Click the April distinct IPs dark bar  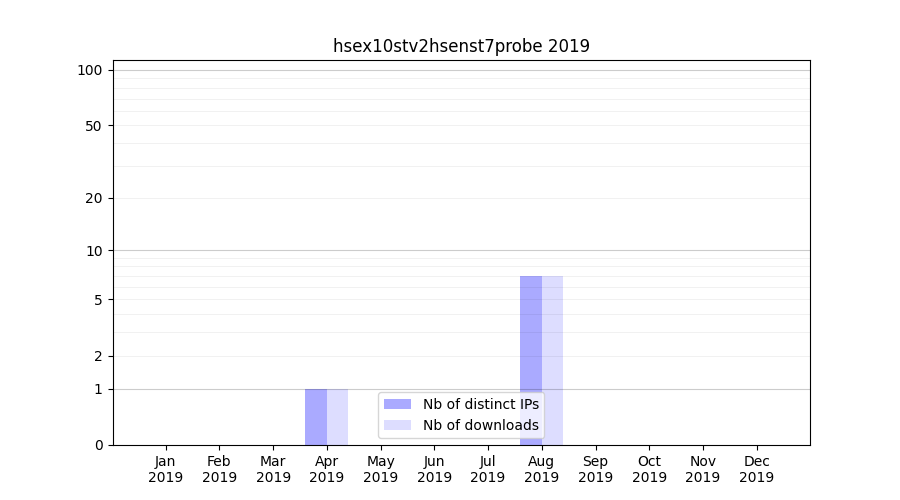[316, 416]
